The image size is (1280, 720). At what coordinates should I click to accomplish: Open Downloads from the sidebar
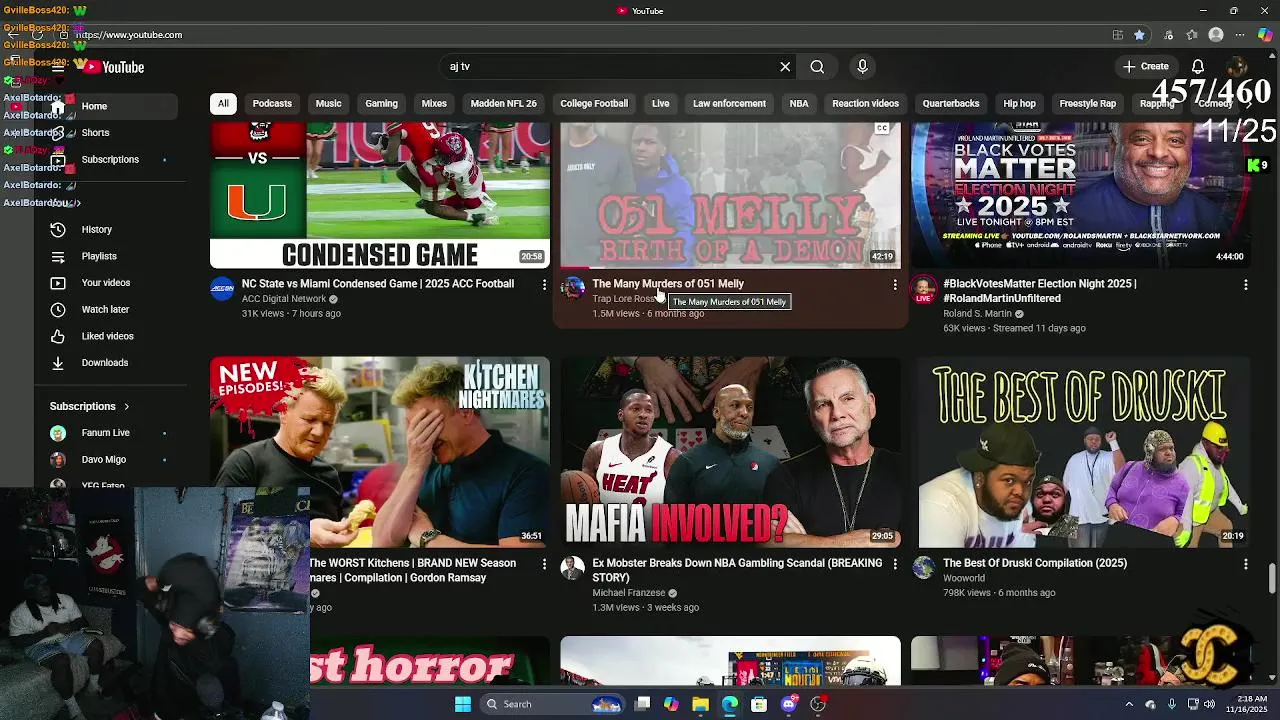[105, 363]
